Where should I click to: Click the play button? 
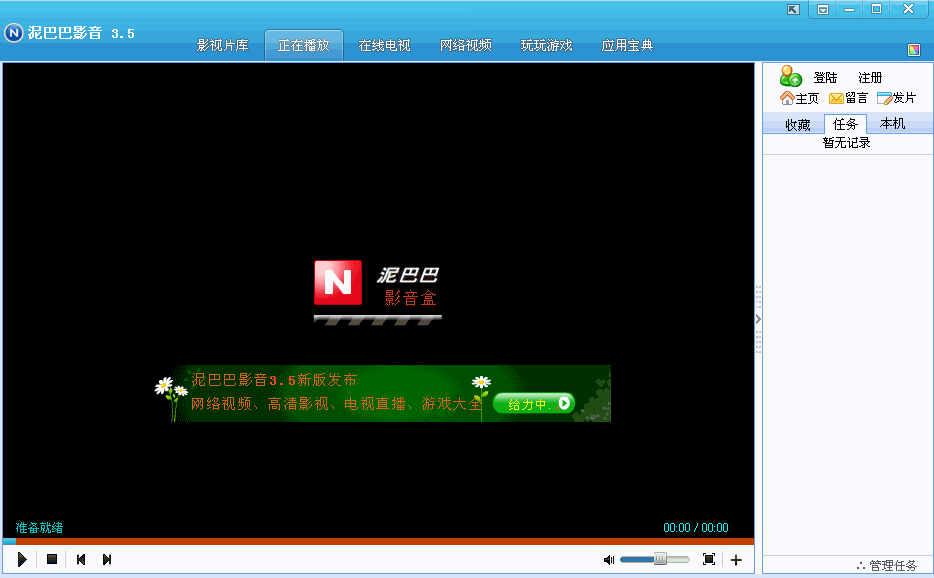coord(22,560)
